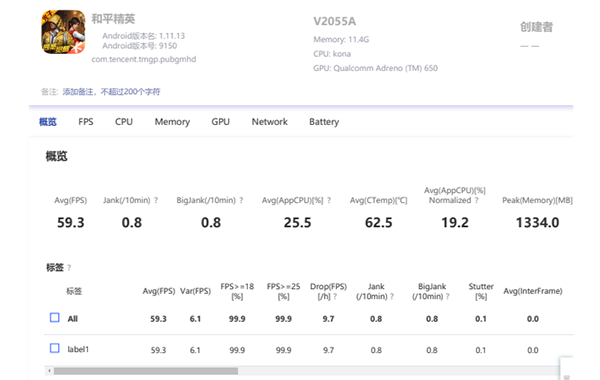Click the 添加备注 note input link

(x=111, y=92)
